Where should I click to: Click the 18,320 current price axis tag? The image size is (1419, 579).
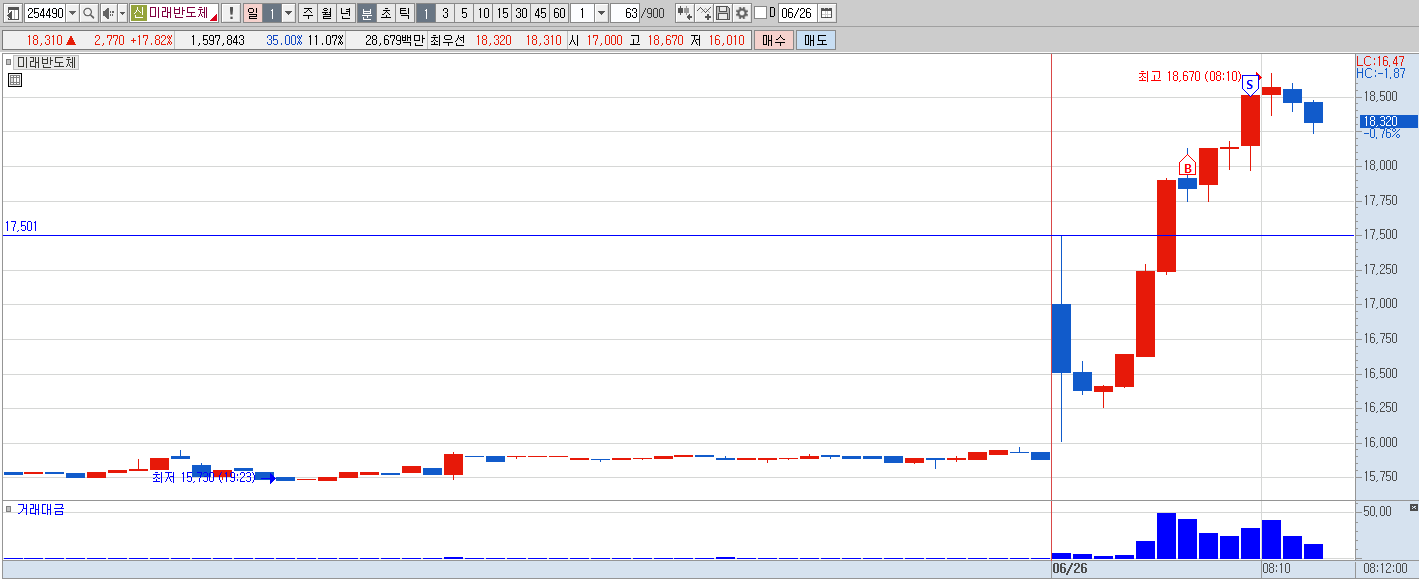point(1387,121)
